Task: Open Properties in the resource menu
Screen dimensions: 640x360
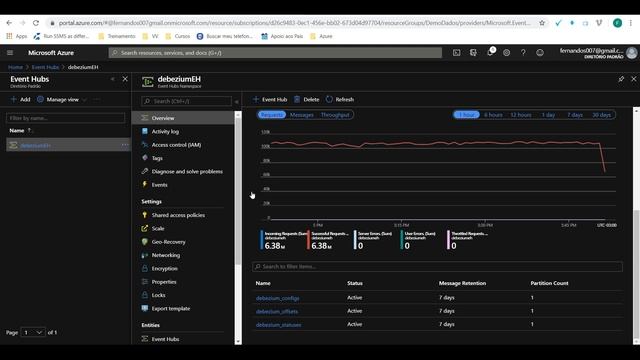Action: [x=164, y=282]
